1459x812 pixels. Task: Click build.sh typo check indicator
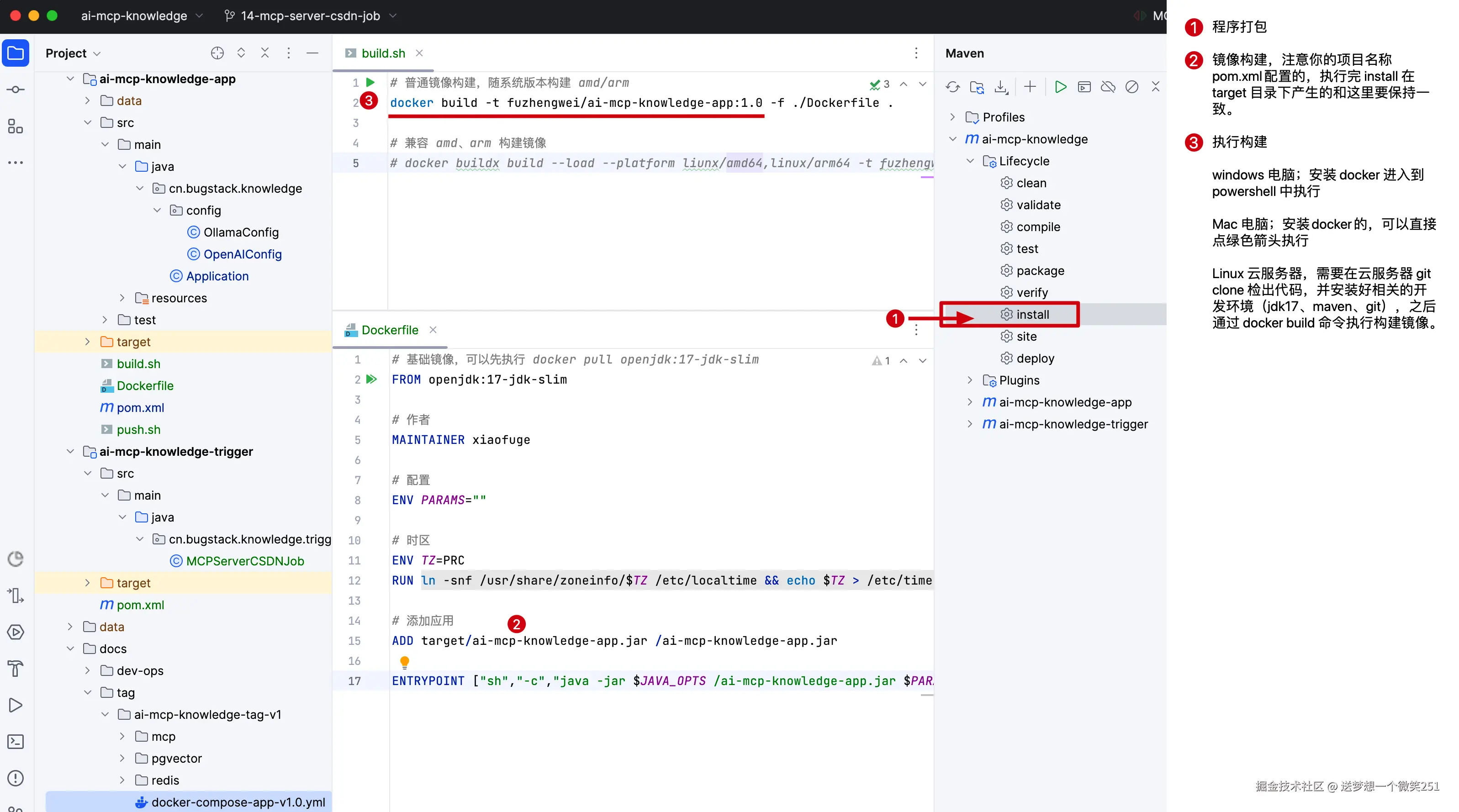coord(880,84)
